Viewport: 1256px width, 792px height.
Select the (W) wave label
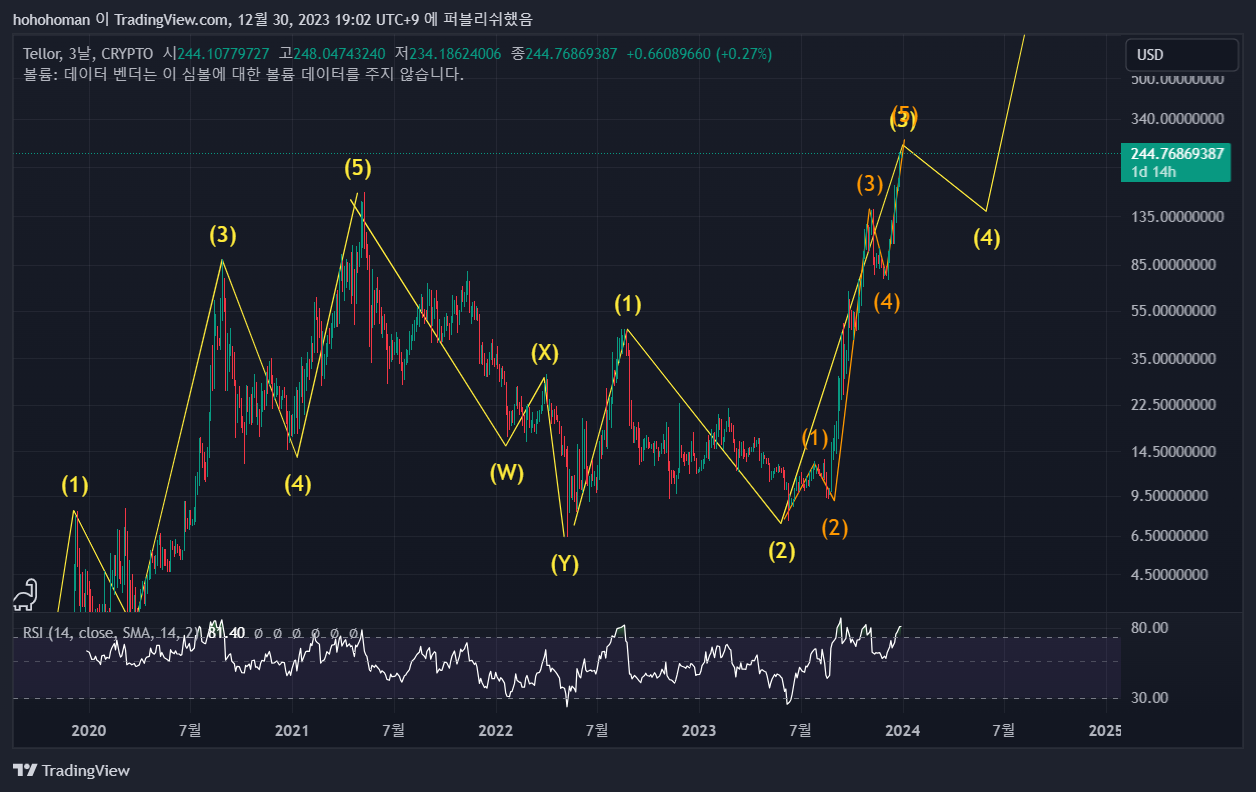[x=507, y=474]
